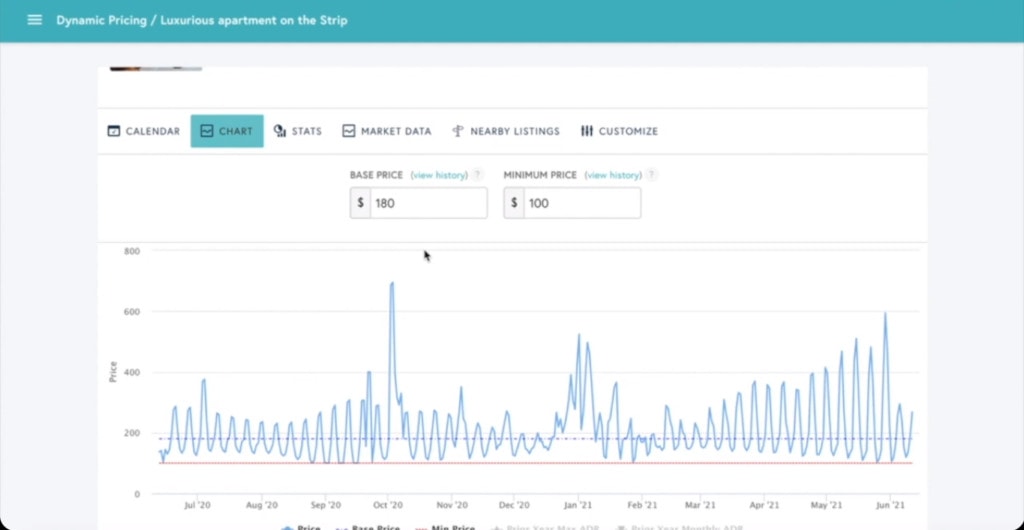Open help for Base Price
The height and width of the screenshot is (530, 1024).
coord(477,175)
